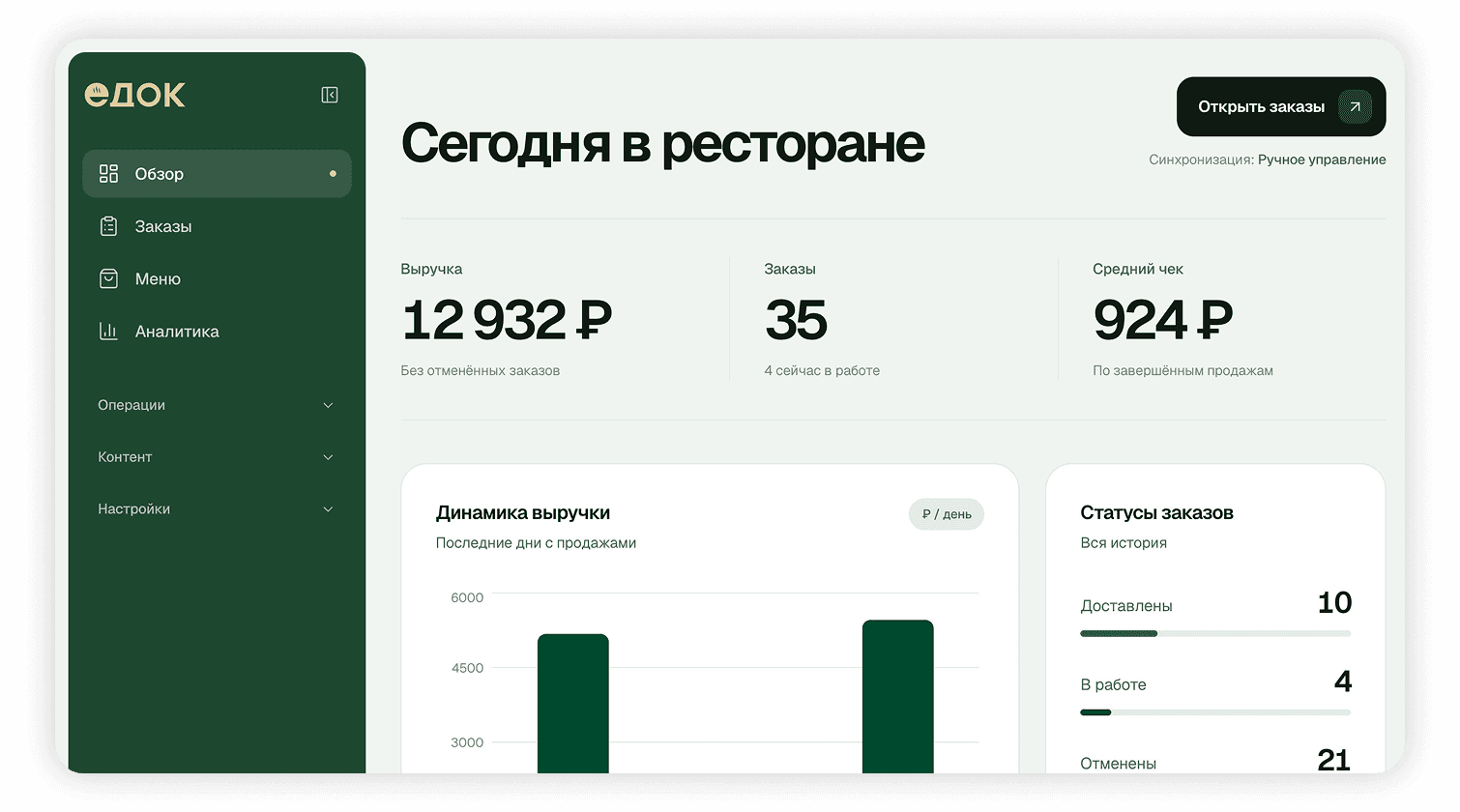Click the 4 сейчас в работе note
The height and width of the screenshot is (812, 1460).
(x=822, y=370)
